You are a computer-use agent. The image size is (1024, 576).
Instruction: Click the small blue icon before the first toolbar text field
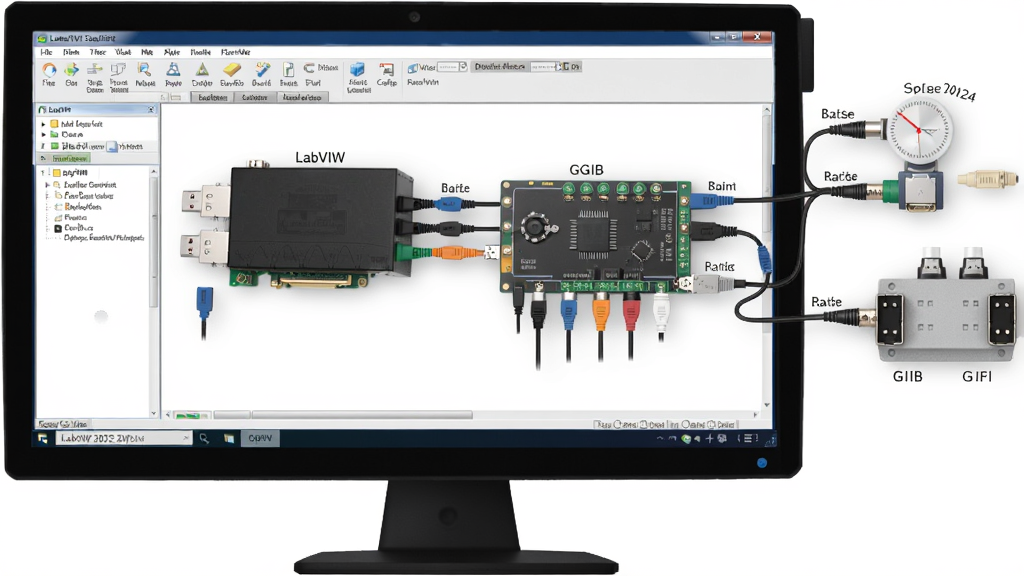pos(413,67)
